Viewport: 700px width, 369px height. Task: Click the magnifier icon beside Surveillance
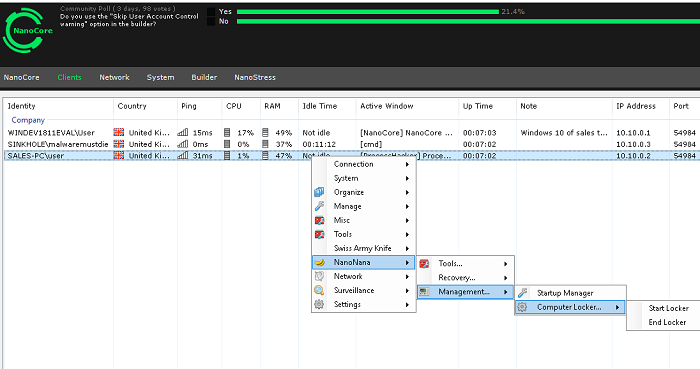[x=319, y=290]
